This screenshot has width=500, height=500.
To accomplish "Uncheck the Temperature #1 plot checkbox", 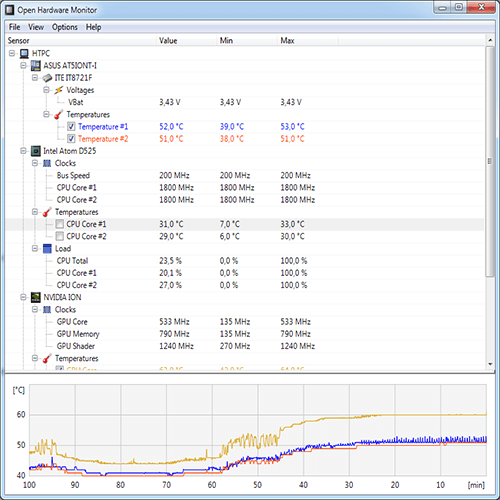I will [71, 126].
